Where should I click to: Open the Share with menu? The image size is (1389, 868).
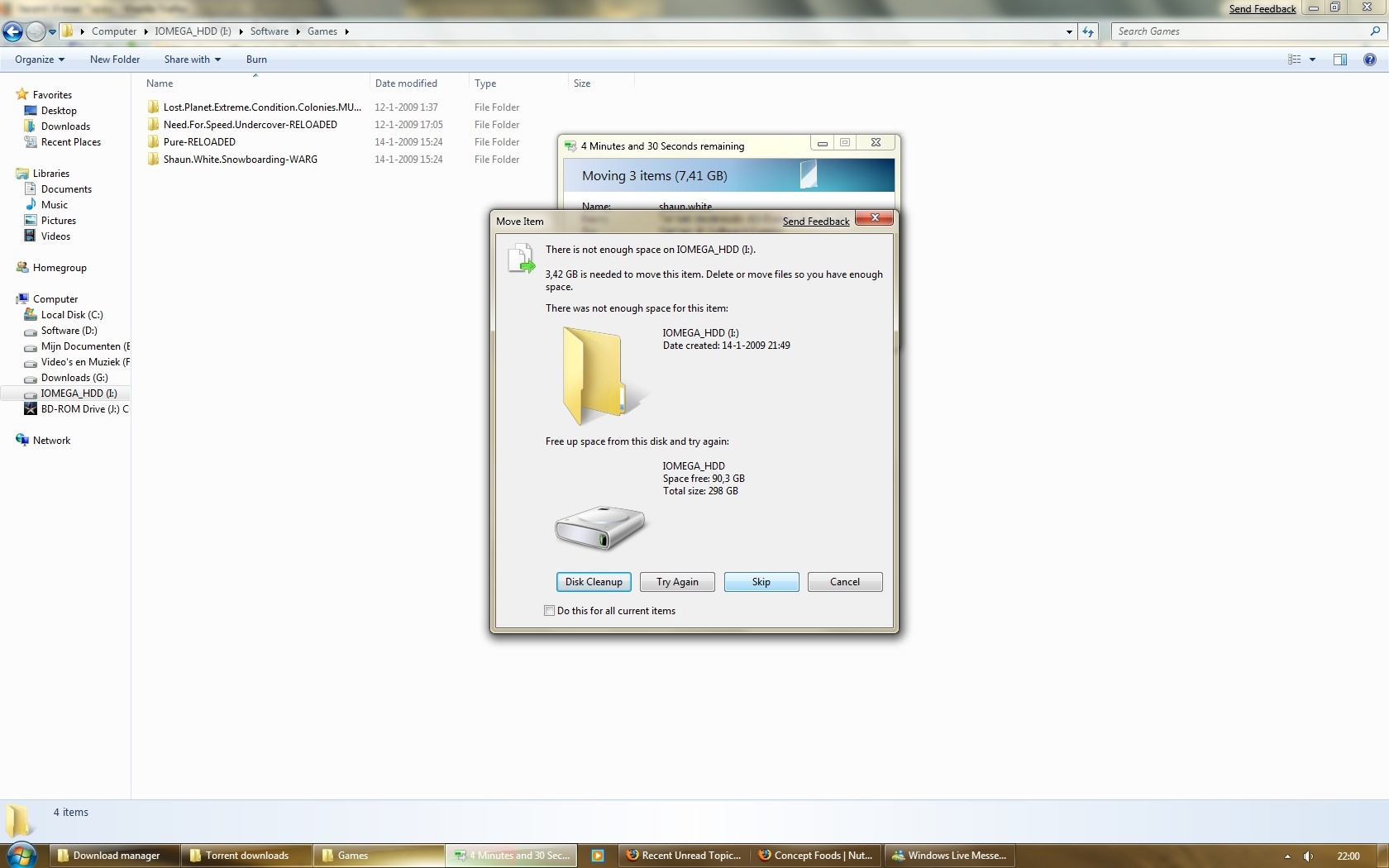pyautogui.click(x=193, y=60)
